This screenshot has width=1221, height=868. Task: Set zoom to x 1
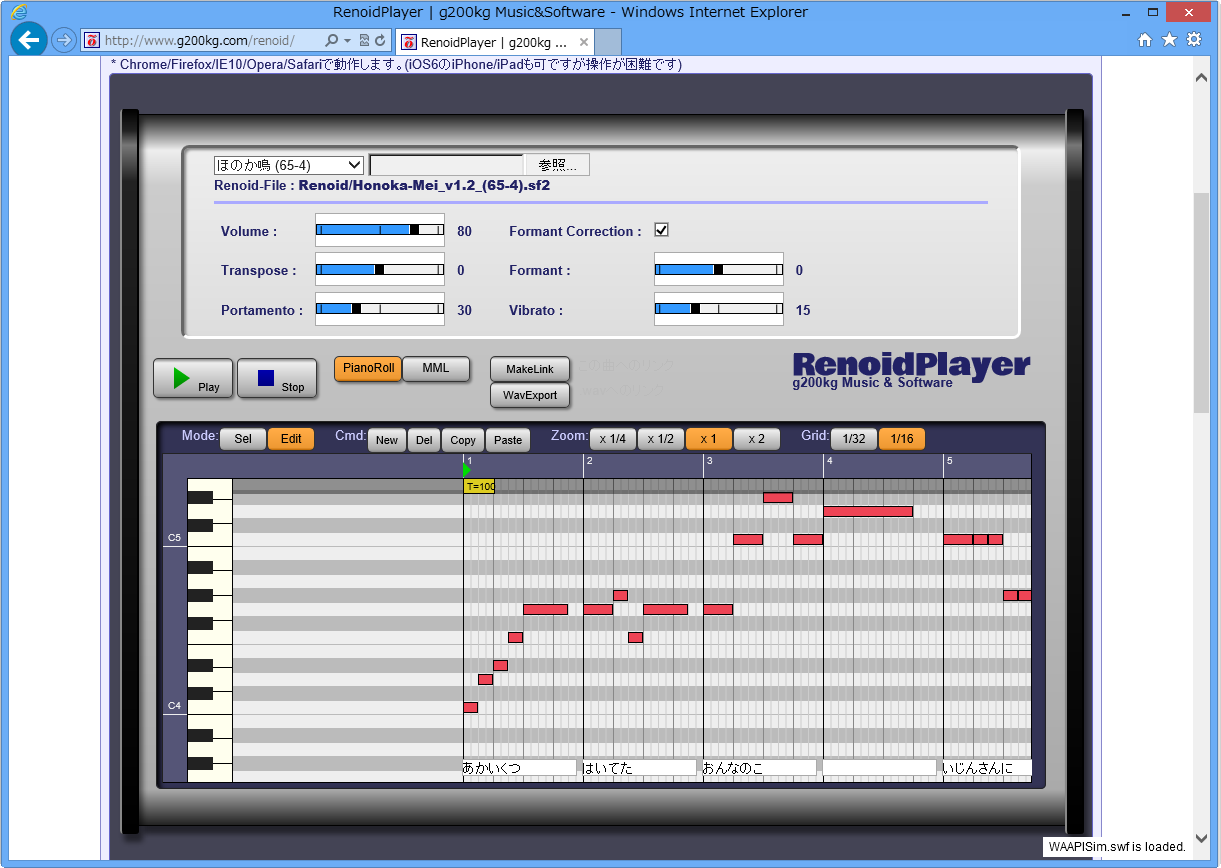pyautogui.click(x=709, y=439)
